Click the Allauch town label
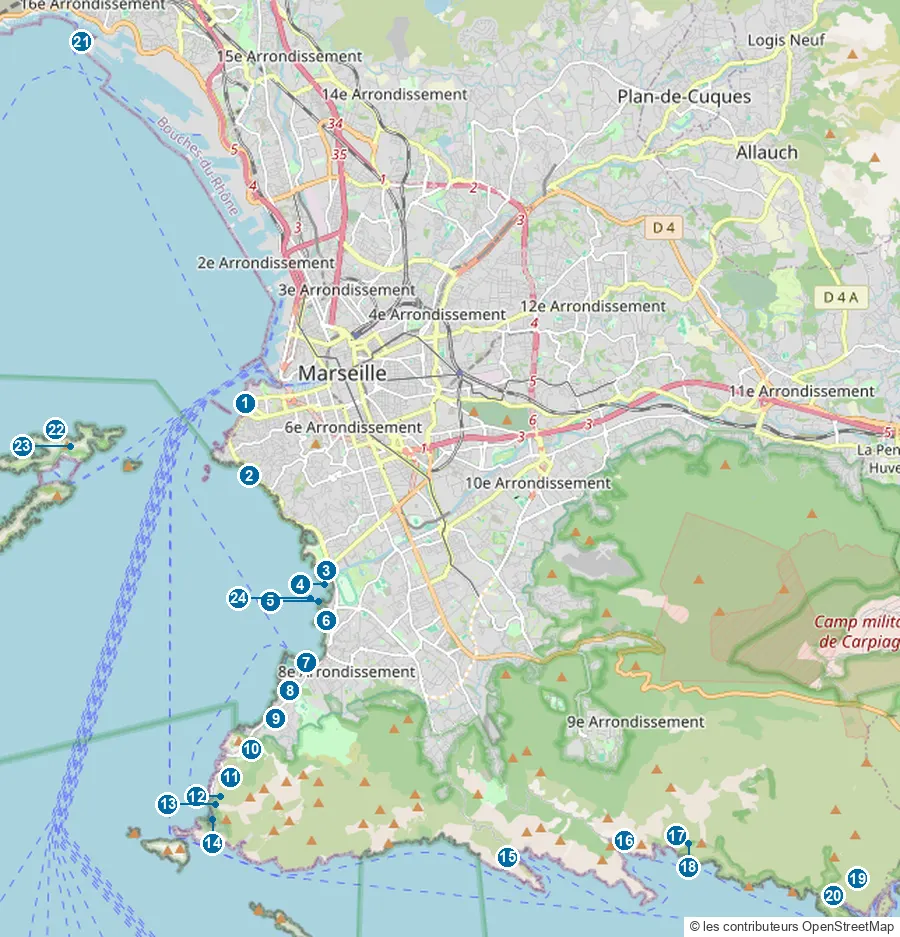 tap(767, 152)
